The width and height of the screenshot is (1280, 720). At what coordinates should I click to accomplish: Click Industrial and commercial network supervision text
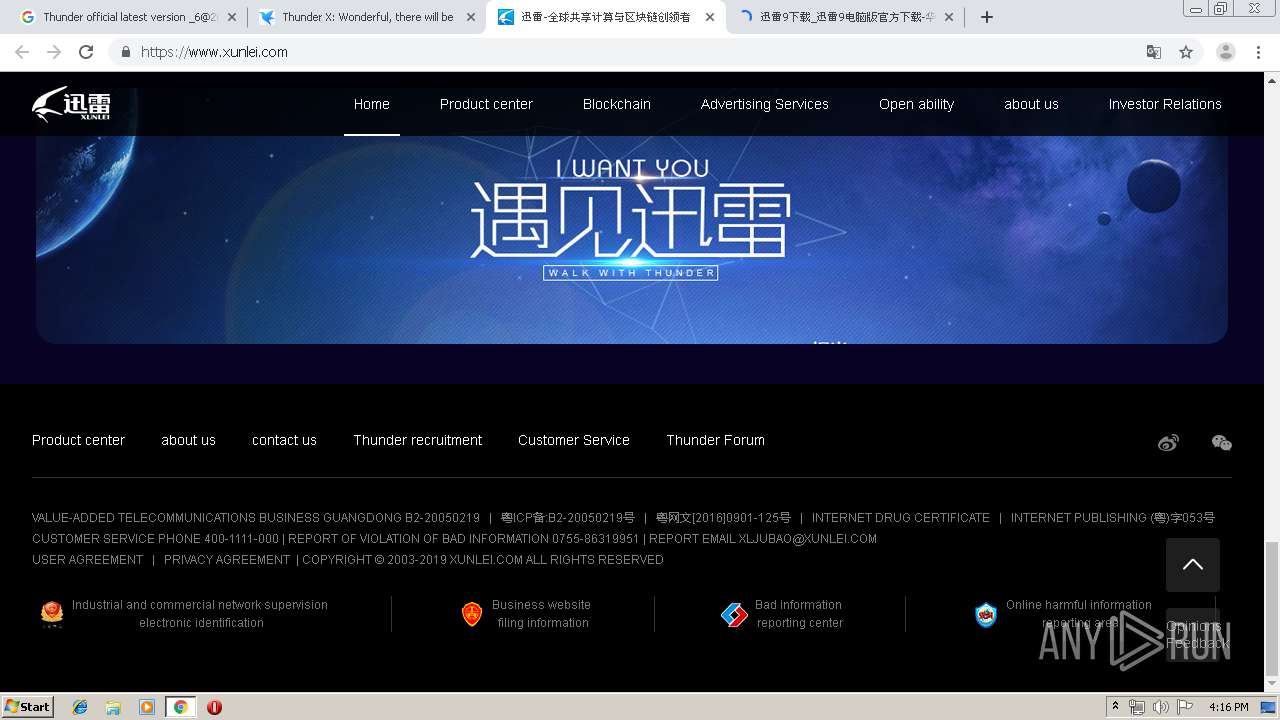[x=200, y=614]
